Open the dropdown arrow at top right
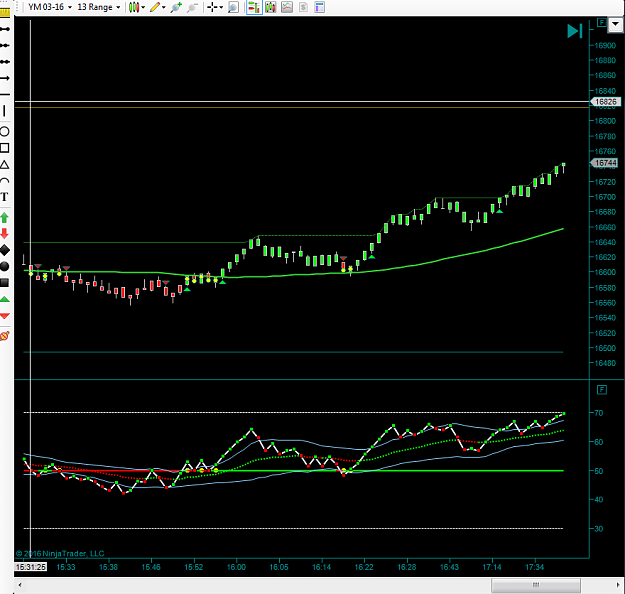This screenshot has width=625, height=594. [x=615, y=24]
